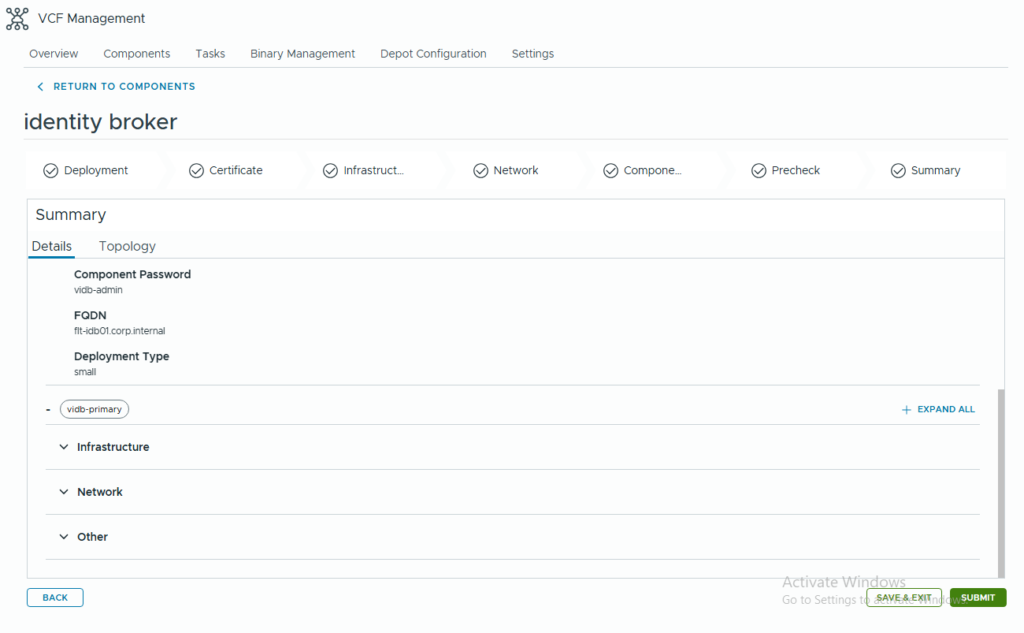
Task: Expand the Infrastructure section
Action: point(64,447)
